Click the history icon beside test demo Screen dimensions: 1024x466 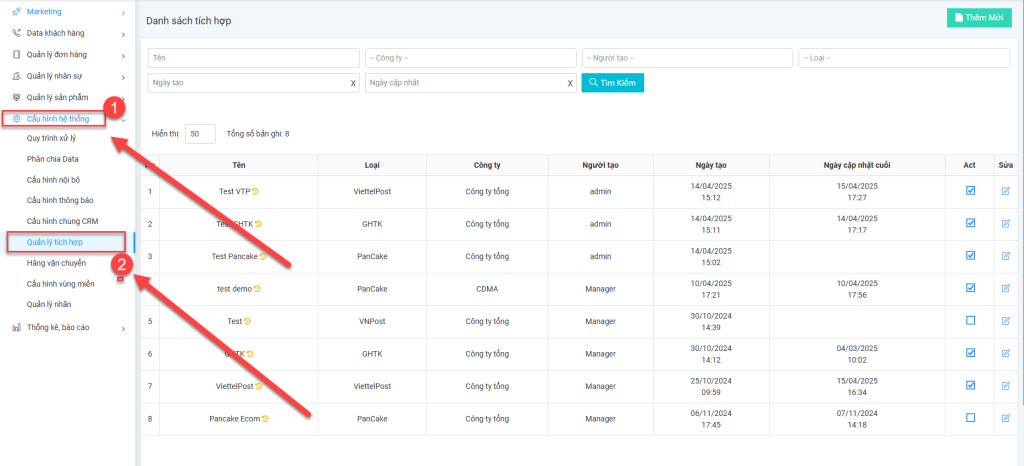tap(256, 289)
